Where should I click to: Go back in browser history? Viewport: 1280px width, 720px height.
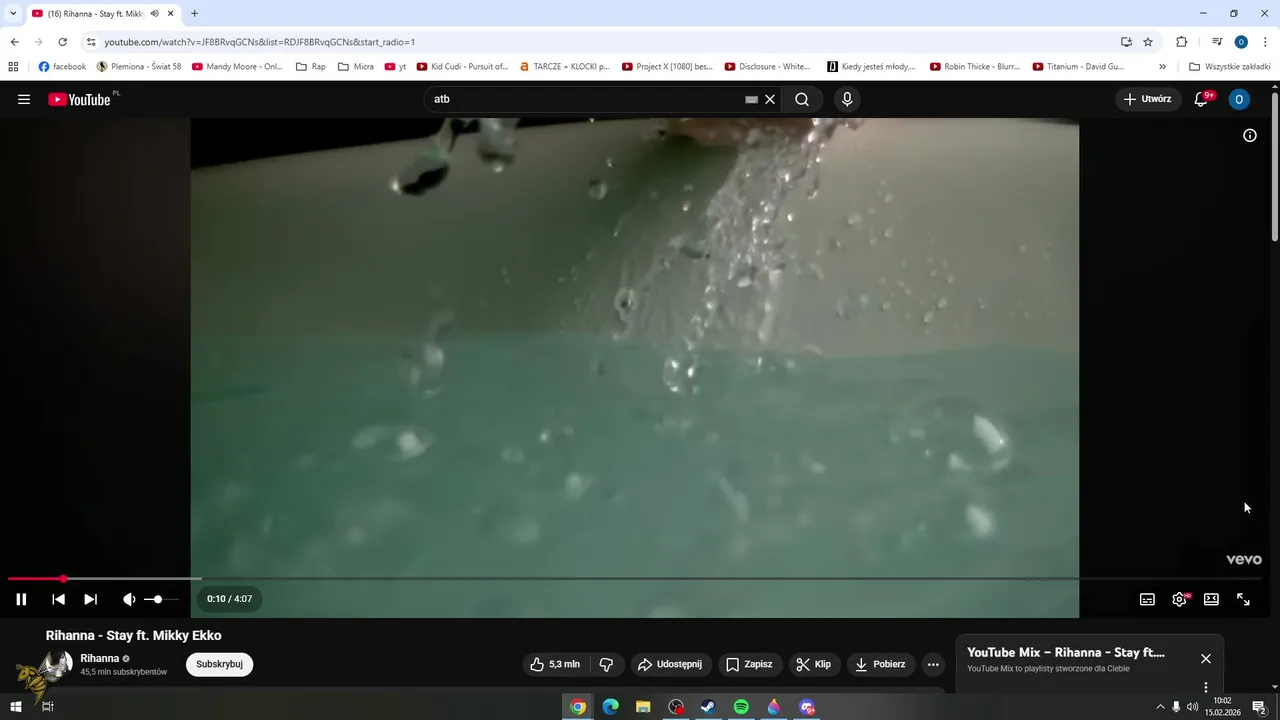pyautogui.click(x=14, y=42)
